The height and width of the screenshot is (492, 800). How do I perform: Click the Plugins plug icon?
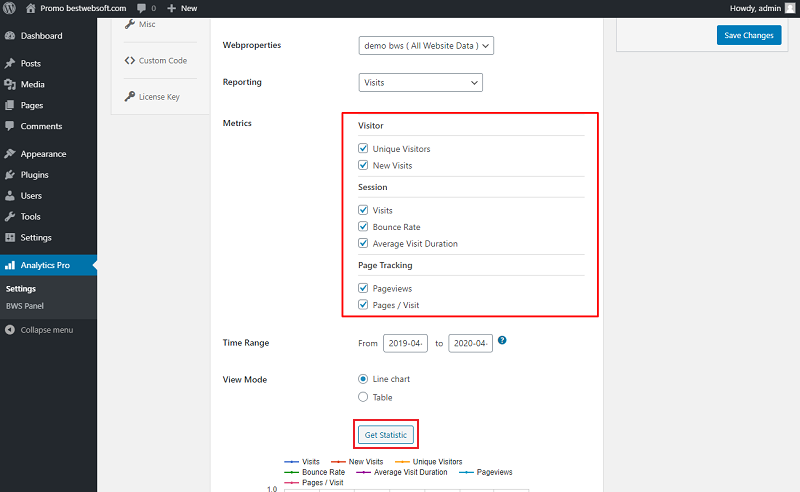pyautogui.click(x=10, y=175)
